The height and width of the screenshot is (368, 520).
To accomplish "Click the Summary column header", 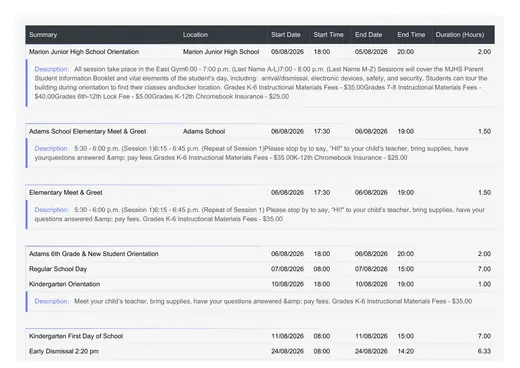I will (x=43, y=35).
